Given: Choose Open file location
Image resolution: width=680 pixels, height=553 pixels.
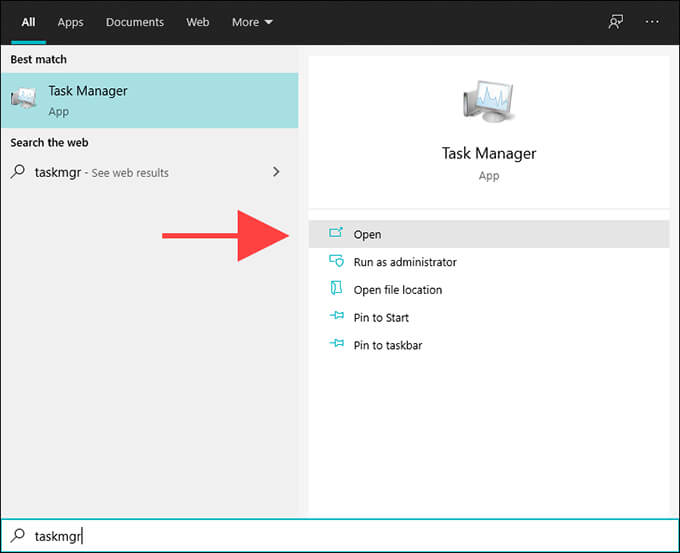Looking at the screenshot, I should [489, 290].
